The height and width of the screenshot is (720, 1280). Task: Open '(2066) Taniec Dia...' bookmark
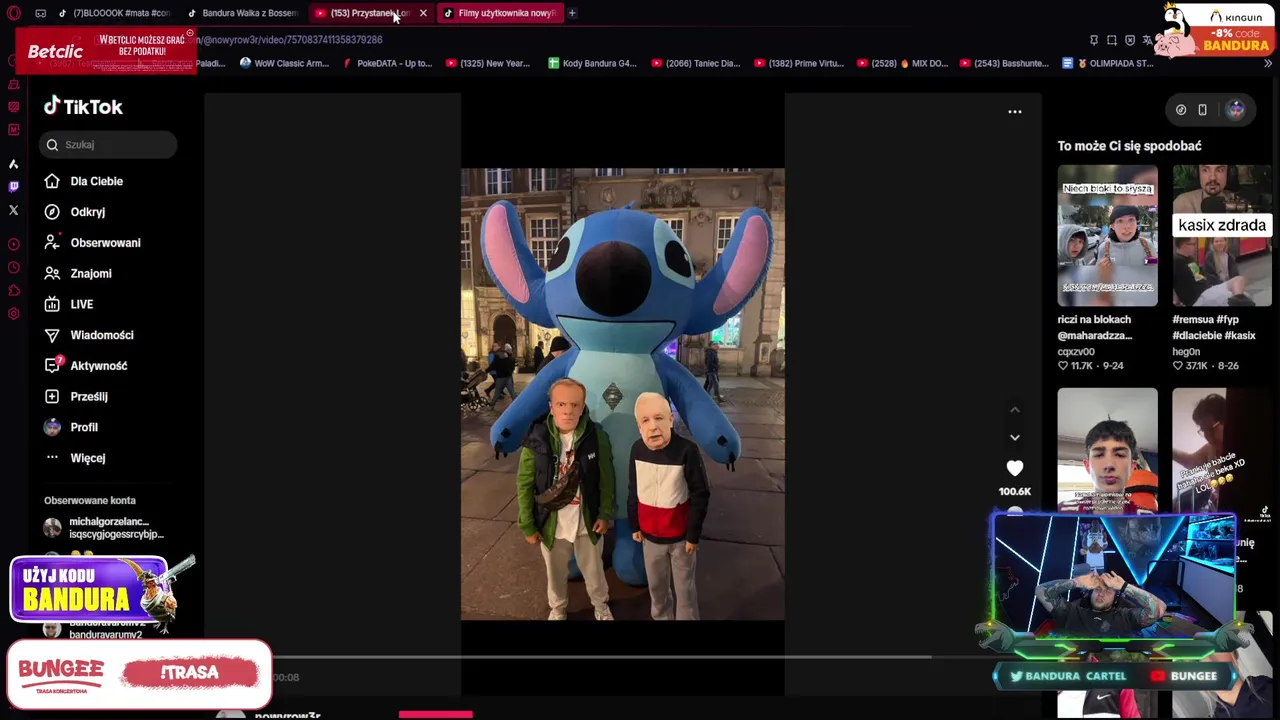[695, 63]
